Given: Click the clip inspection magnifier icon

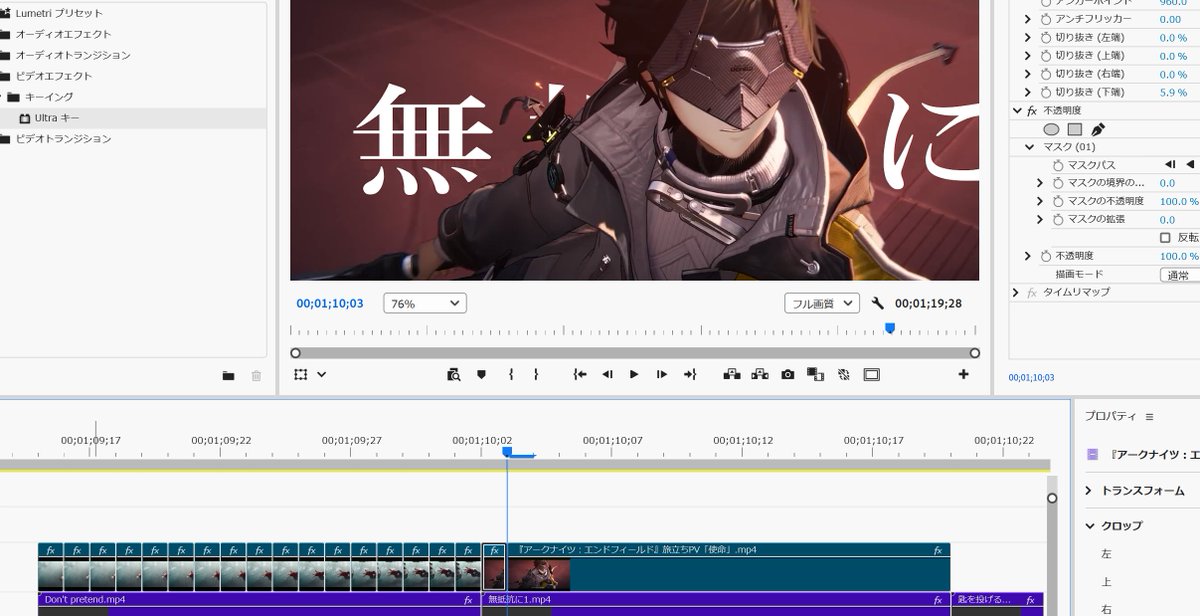Looking at the screenshot, I should pos(454,375).
